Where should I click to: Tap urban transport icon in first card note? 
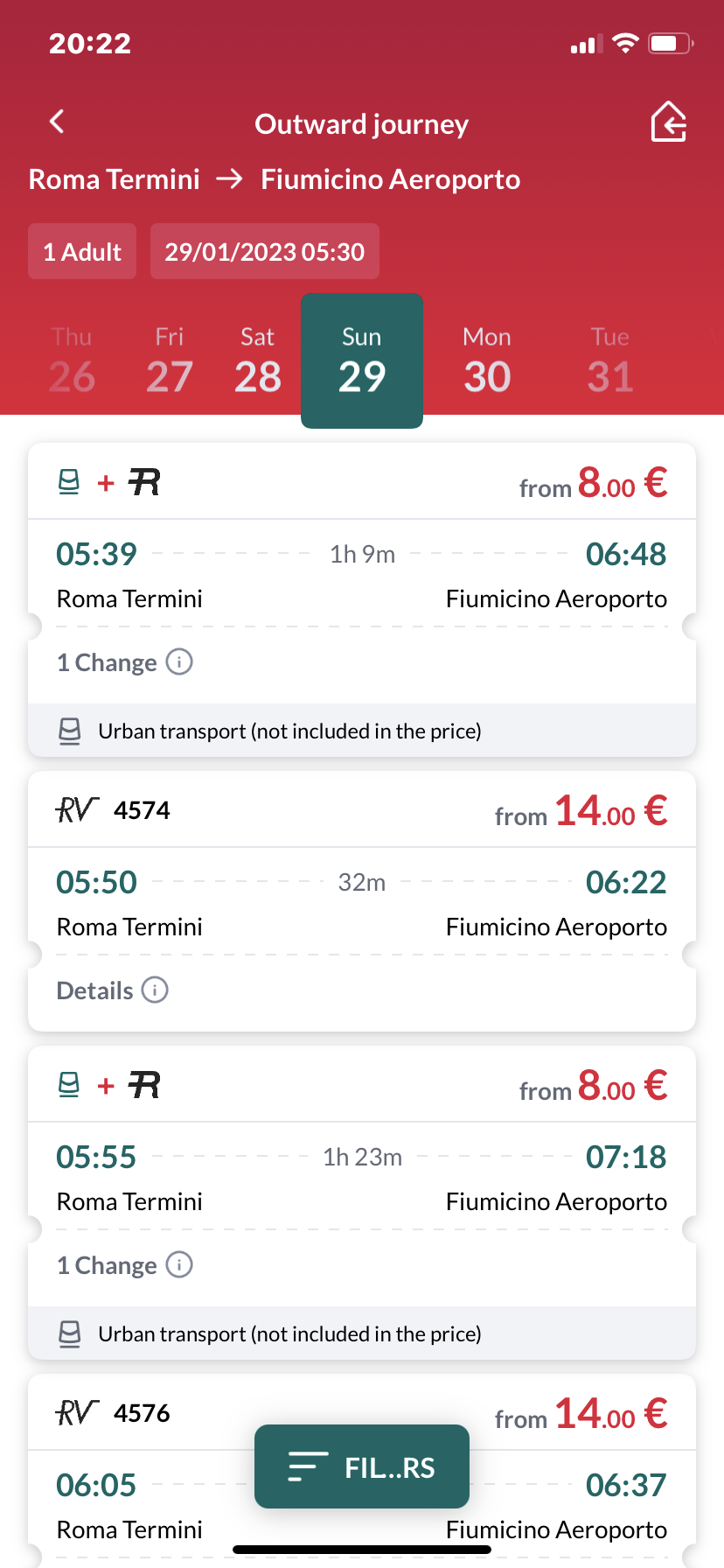[69, 731]
